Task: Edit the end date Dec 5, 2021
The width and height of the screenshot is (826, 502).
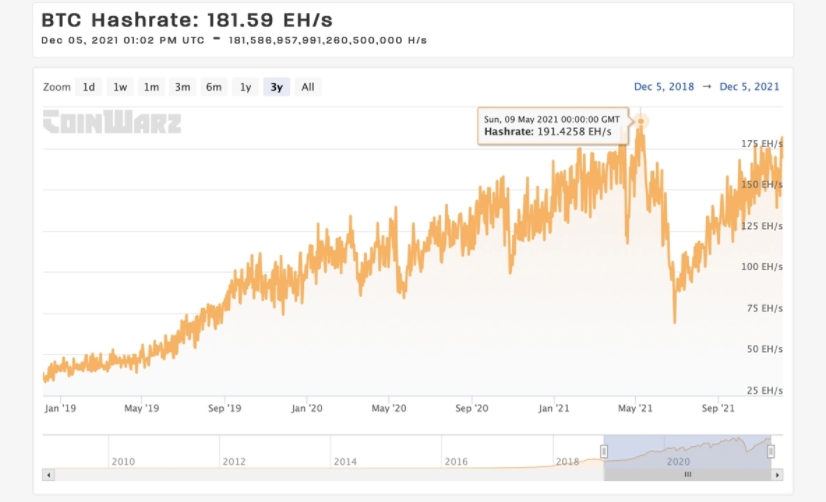Action: (x=749, y=86)
